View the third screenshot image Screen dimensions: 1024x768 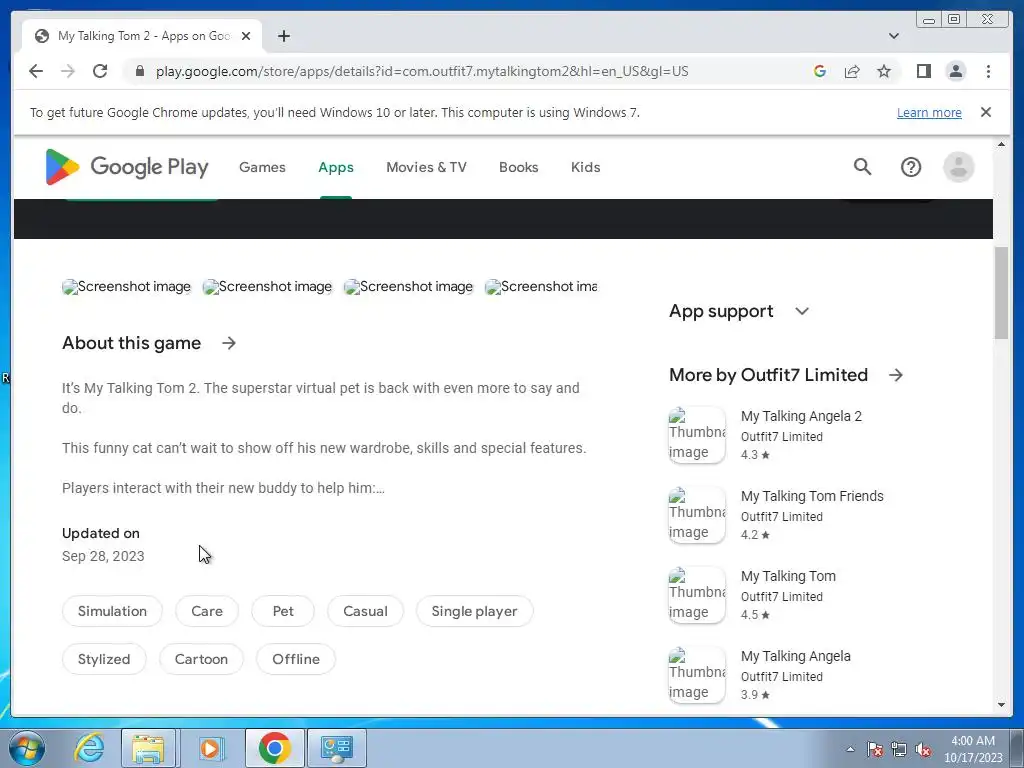click(x=408, y=287)
